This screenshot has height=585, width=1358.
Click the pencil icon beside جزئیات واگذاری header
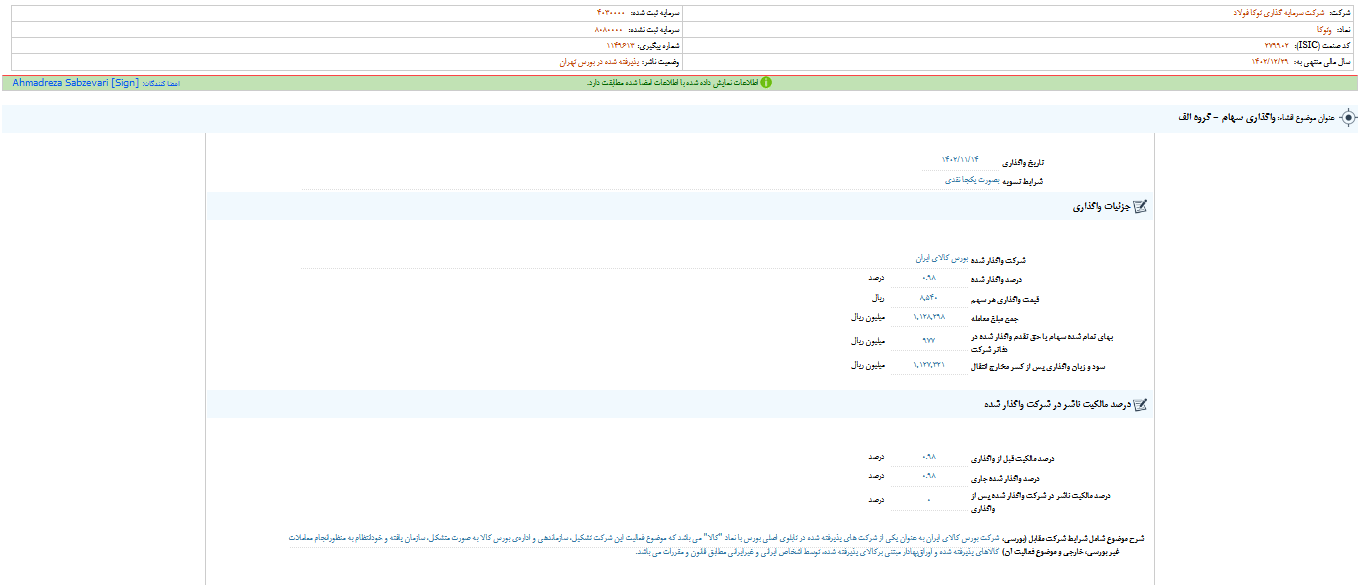click(1138, 205)
